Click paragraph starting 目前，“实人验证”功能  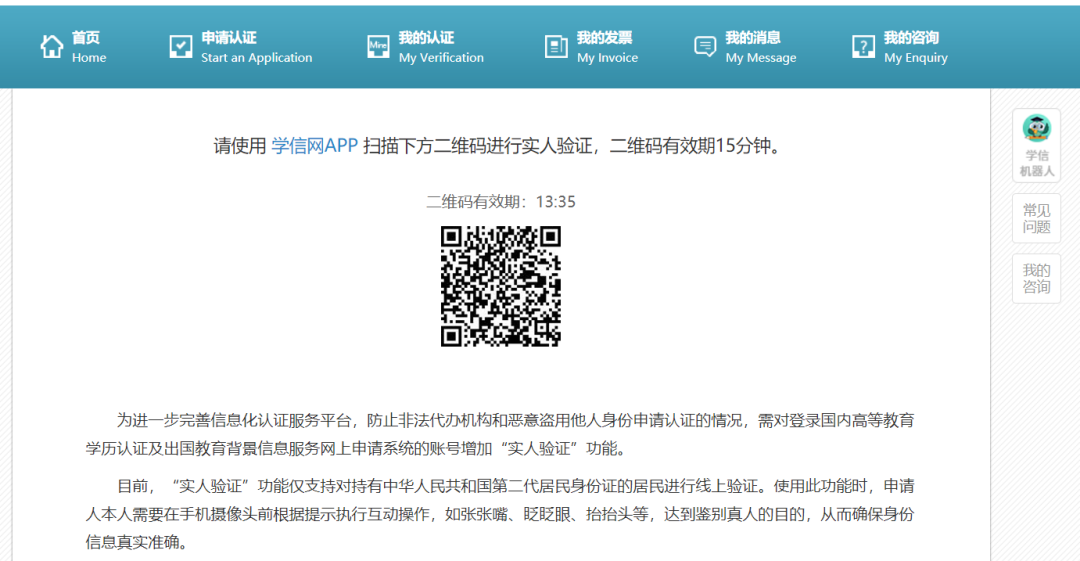[x=500, y=514]
